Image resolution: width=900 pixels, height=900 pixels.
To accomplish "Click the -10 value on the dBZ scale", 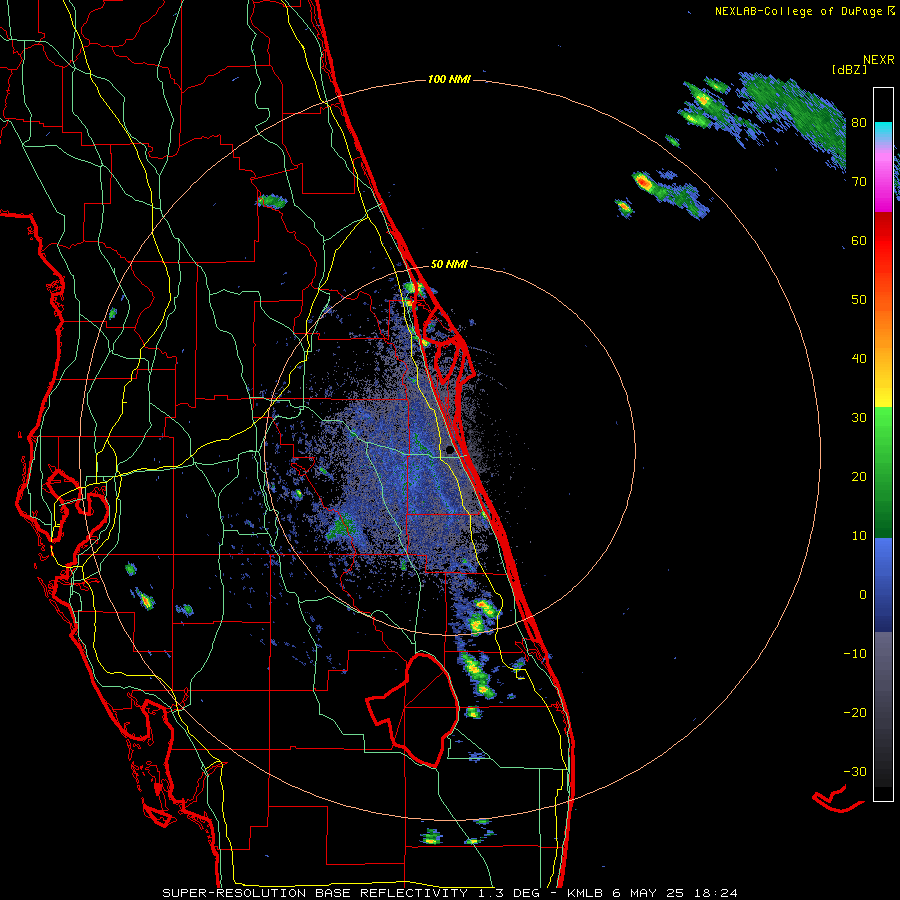I will click(x=855, y=653).
